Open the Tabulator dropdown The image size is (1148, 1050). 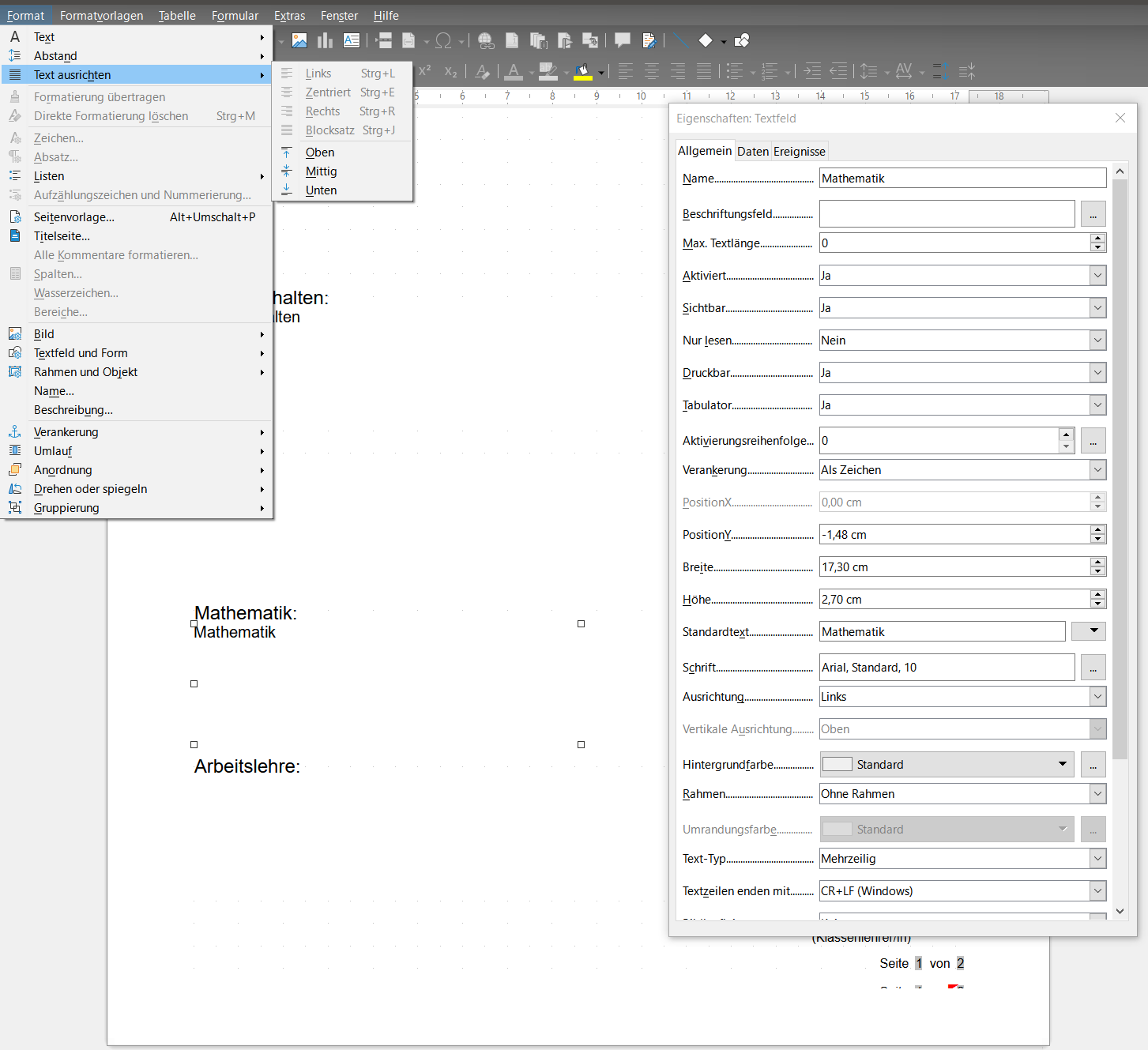point(1097,405)
